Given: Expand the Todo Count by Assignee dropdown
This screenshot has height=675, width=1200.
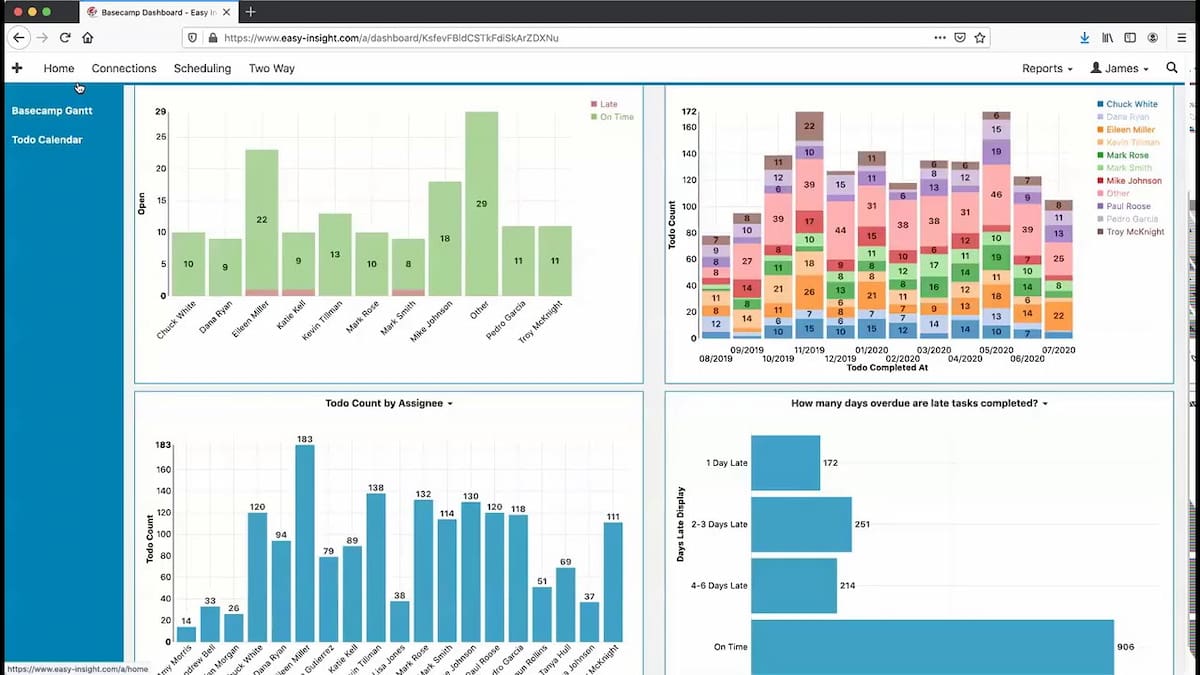Looking at the screenshot, I should pyautogui.click(x=389, y=403).
